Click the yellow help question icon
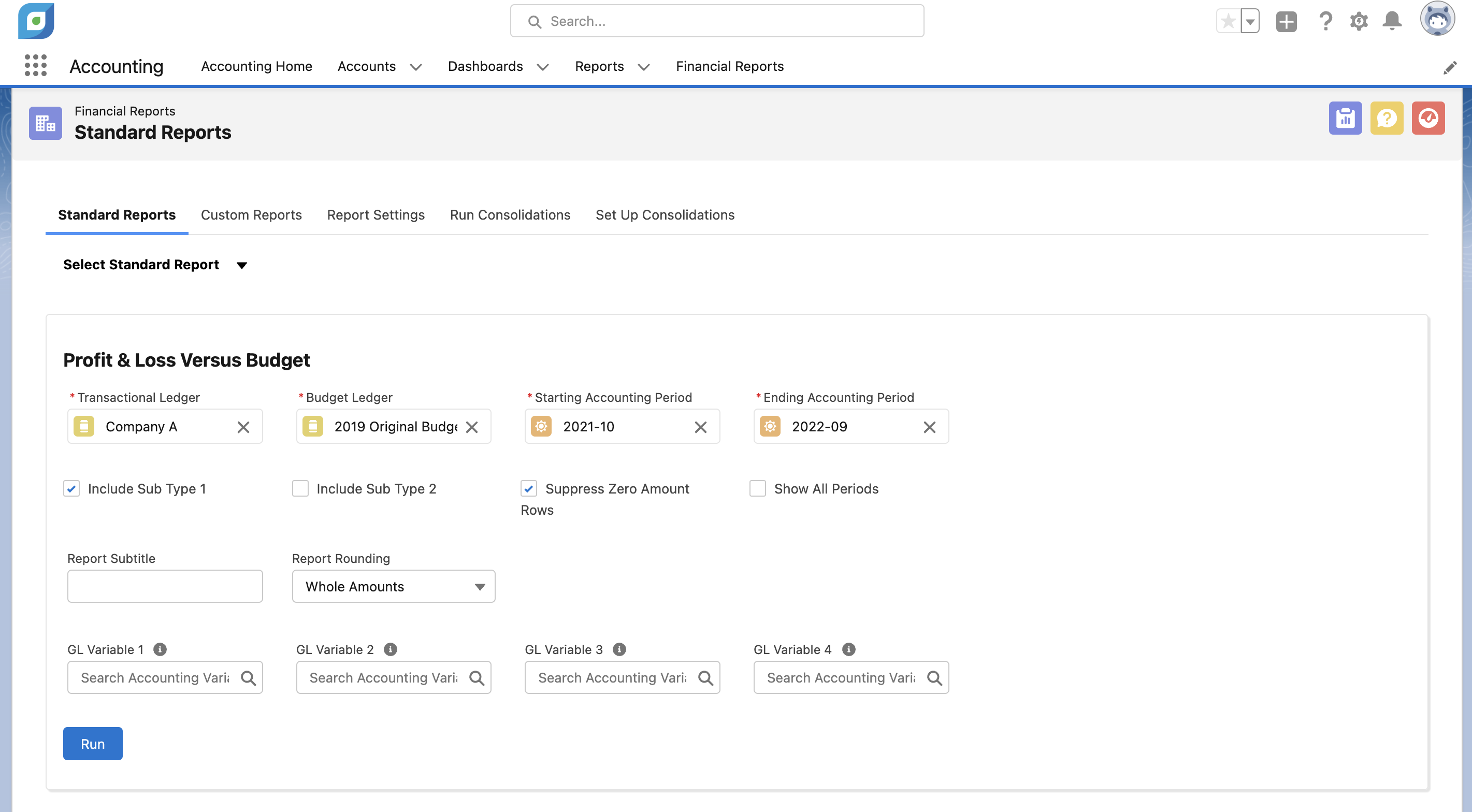Viewport: 1472px width, 812px height. 1387,118
